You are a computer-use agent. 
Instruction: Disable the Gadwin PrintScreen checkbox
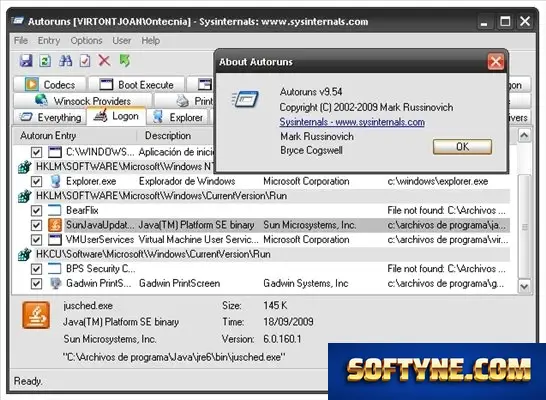[36, 284]
